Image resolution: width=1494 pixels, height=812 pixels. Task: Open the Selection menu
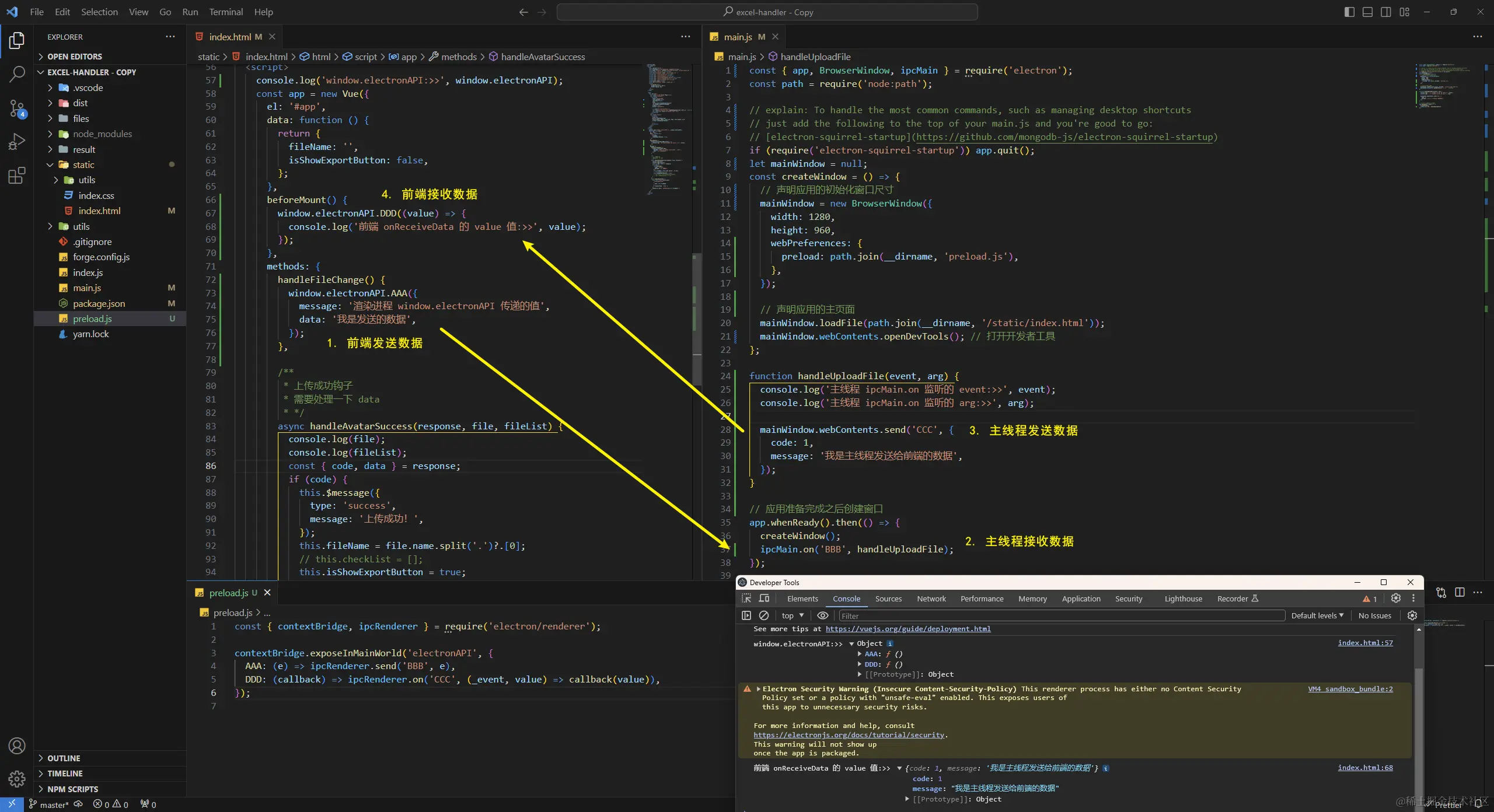click(x=99, y=12)
